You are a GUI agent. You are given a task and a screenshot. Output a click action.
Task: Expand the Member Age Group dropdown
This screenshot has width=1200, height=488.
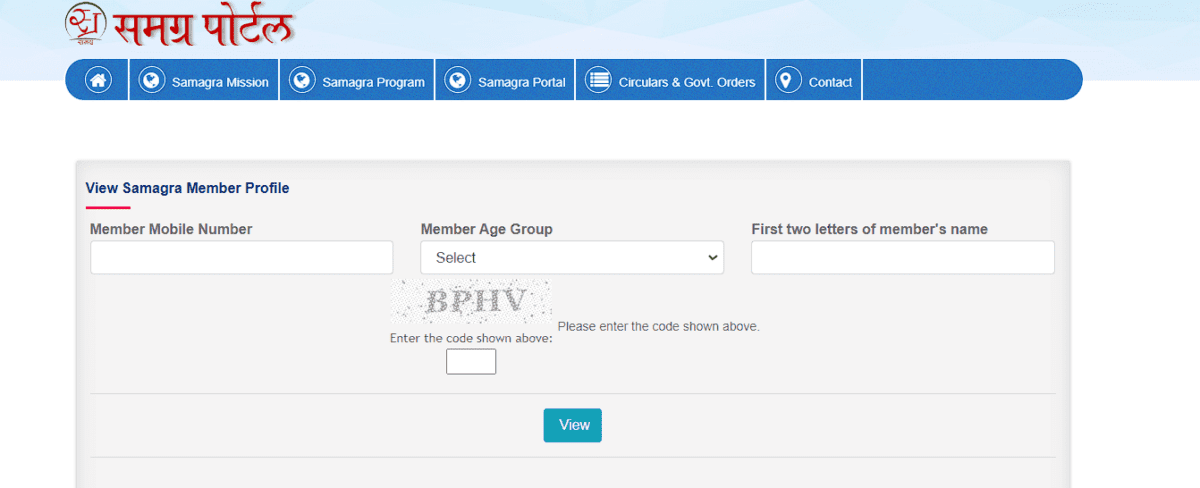[x=571, y=257]
